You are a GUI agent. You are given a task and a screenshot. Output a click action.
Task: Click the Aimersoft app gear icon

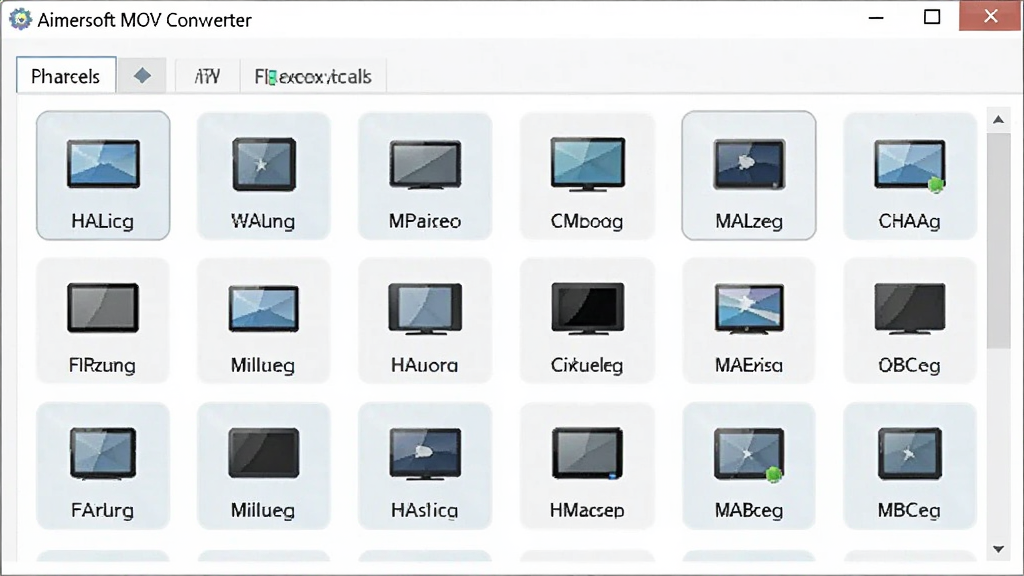(x=20, y=19)
